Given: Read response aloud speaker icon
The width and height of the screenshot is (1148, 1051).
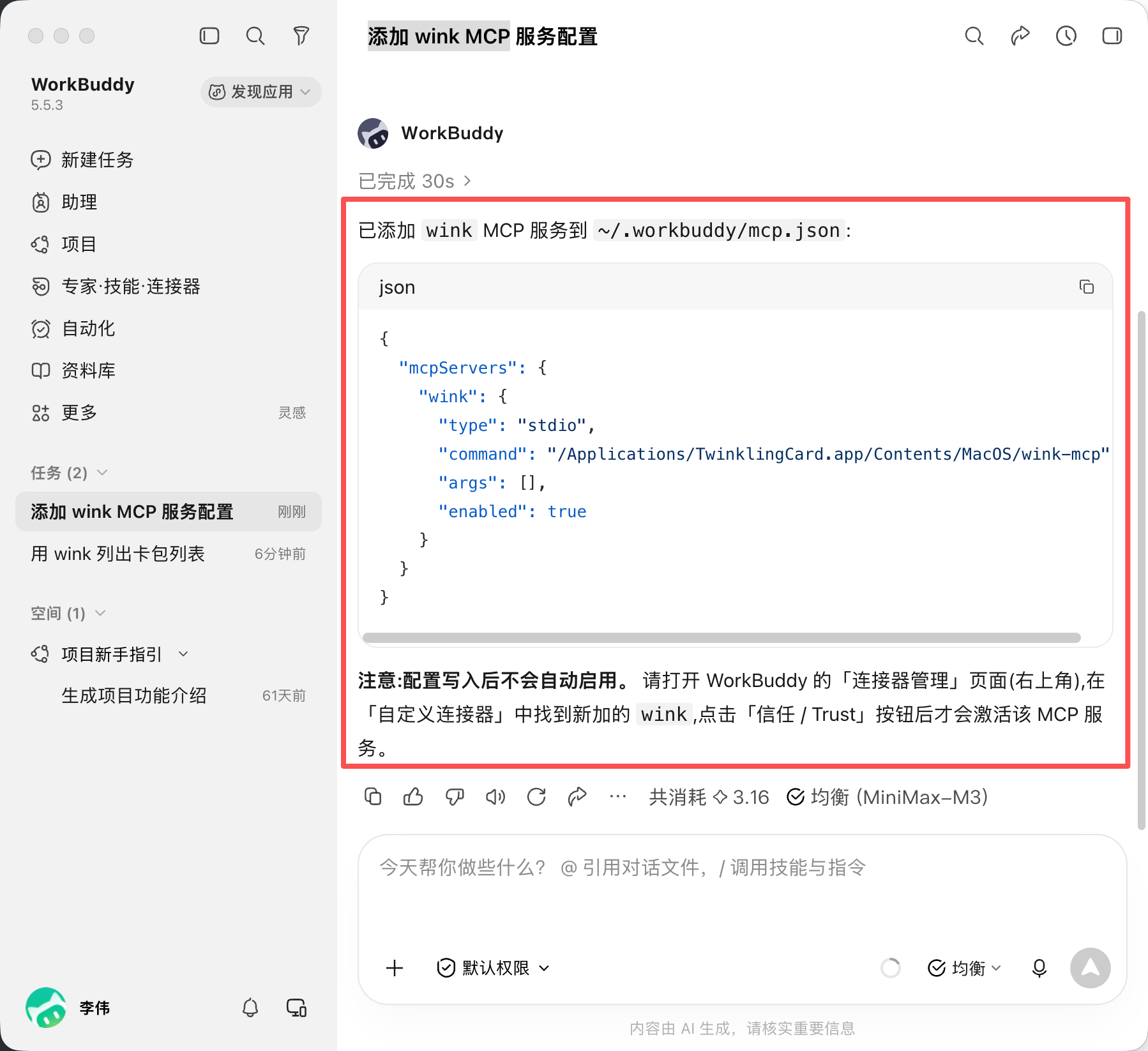Looking at the screenshot, I should point(495,796).
